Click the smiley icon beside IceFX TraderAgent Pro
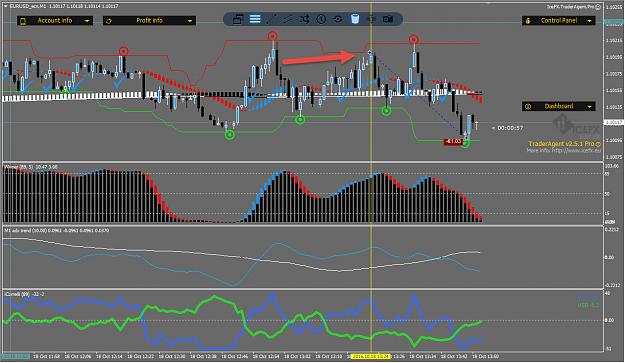This screenshot has height=363, width=625. [x=598, y=7]
